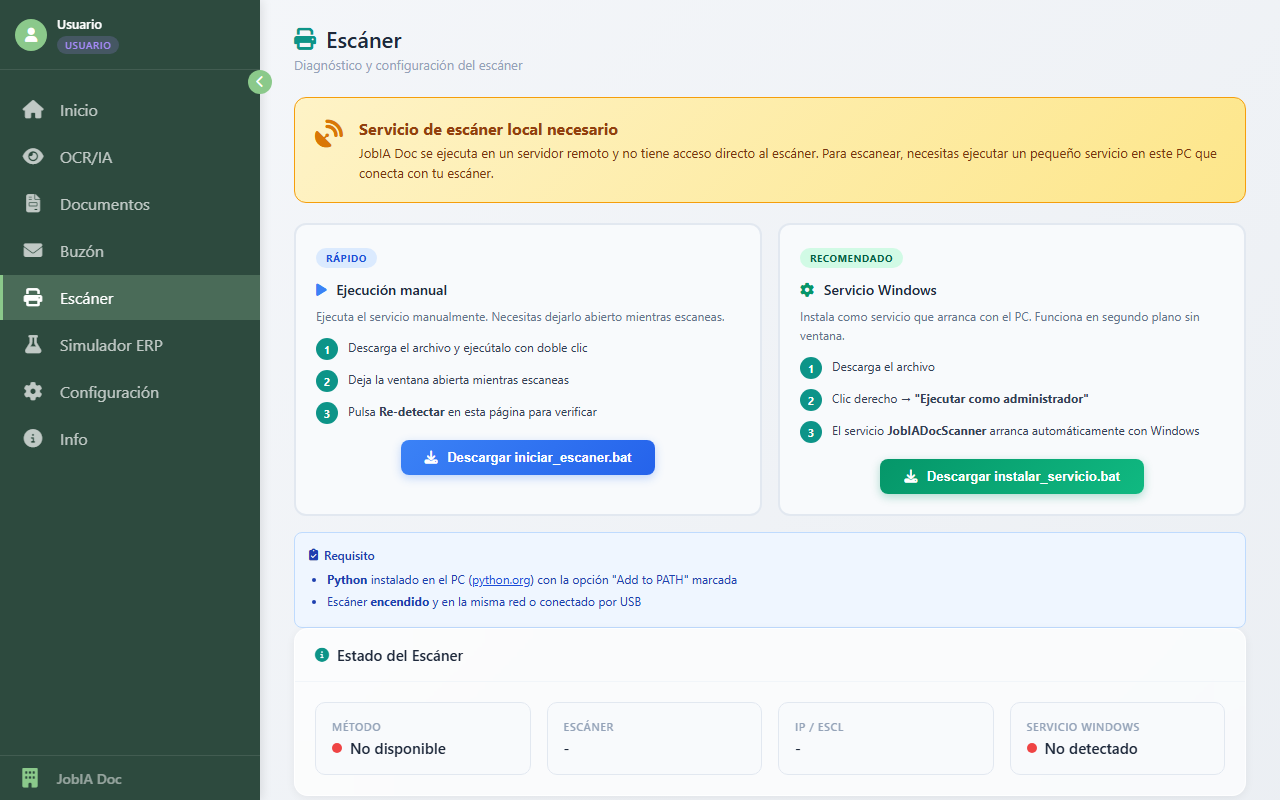Click the JobIA Doc building logo
Viewport: 1280px width, 800px height.
click(30, 778)
